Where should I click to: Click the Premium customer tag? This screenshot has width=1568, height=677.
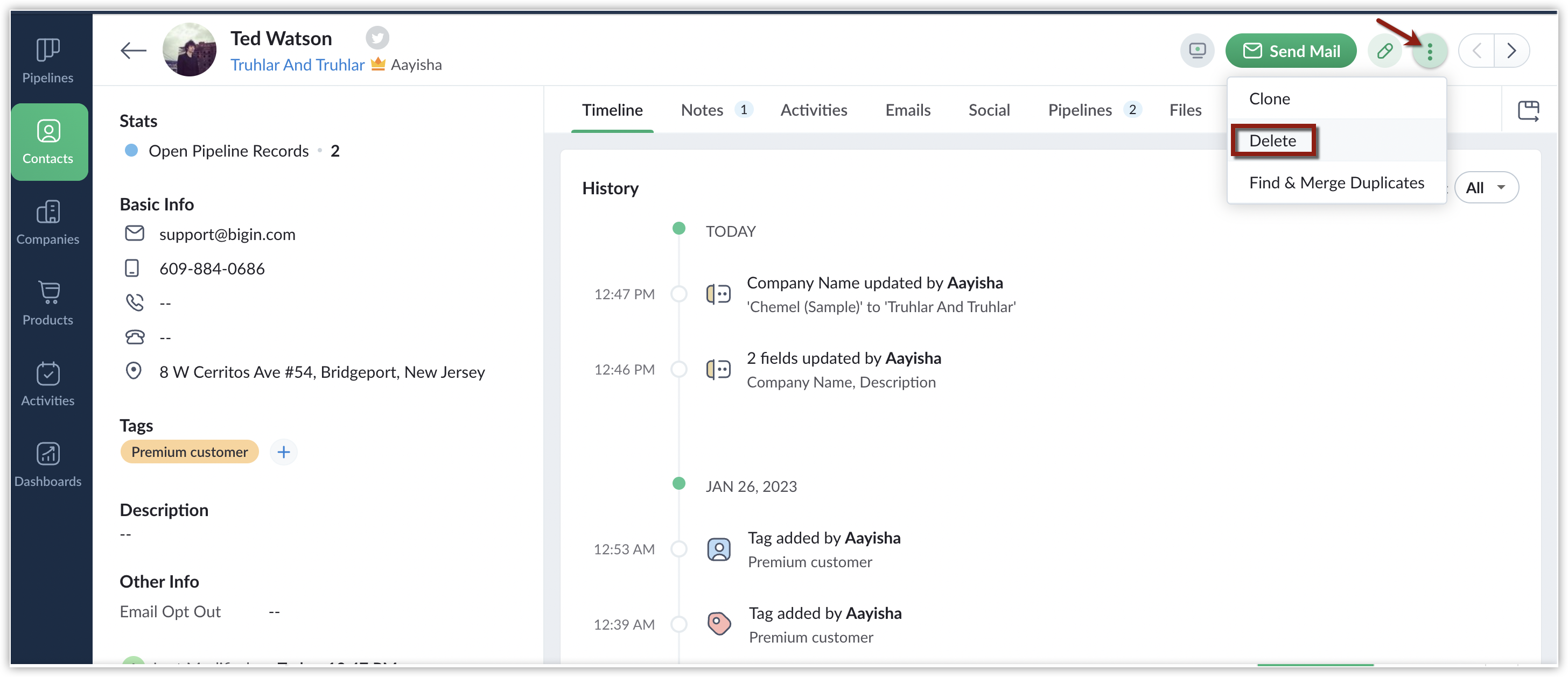tap(190, 452)
